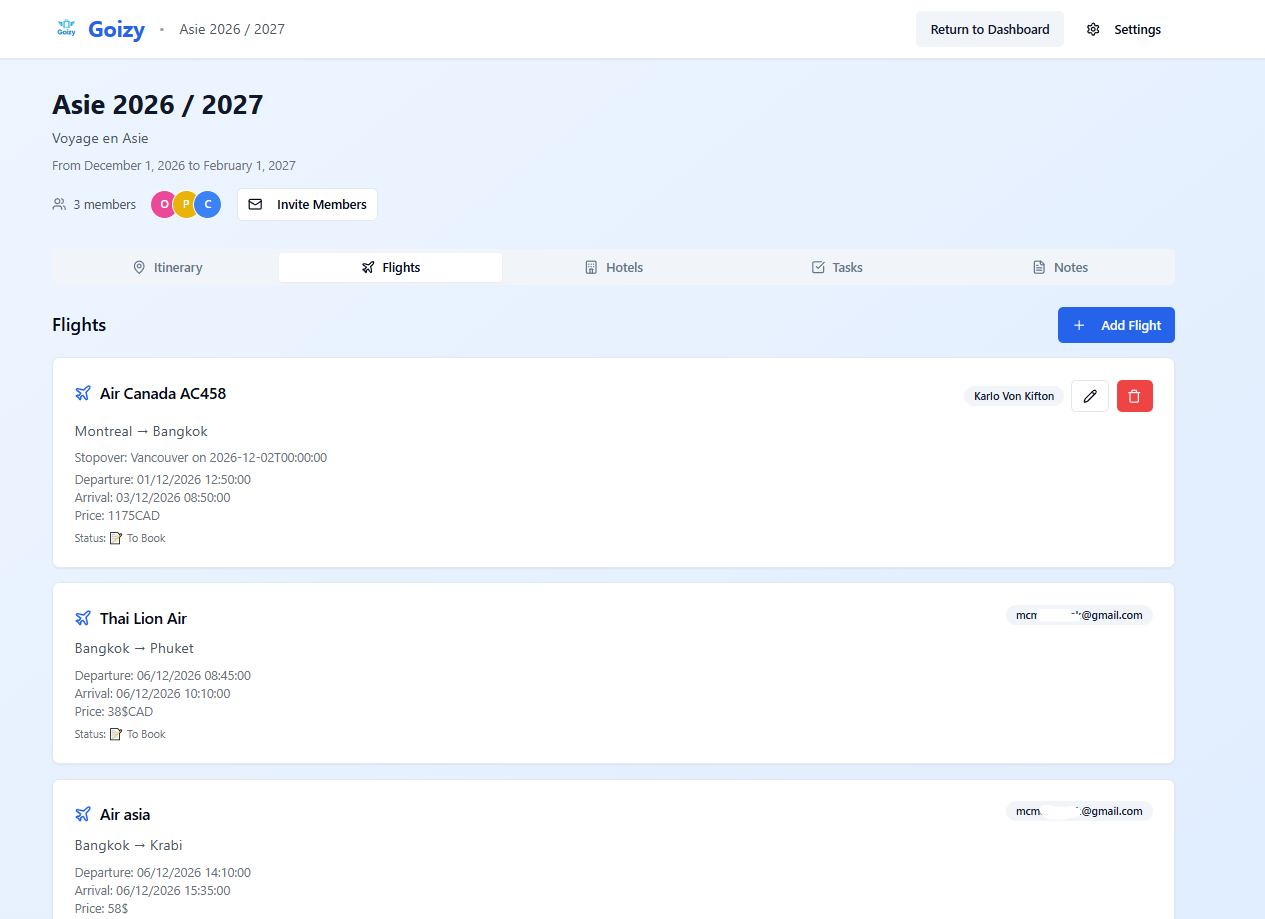Click Departure 06/12/2026 14:10:00 text
The image size is (1265, 919).
pyautogui.click(x=163, y=873)
